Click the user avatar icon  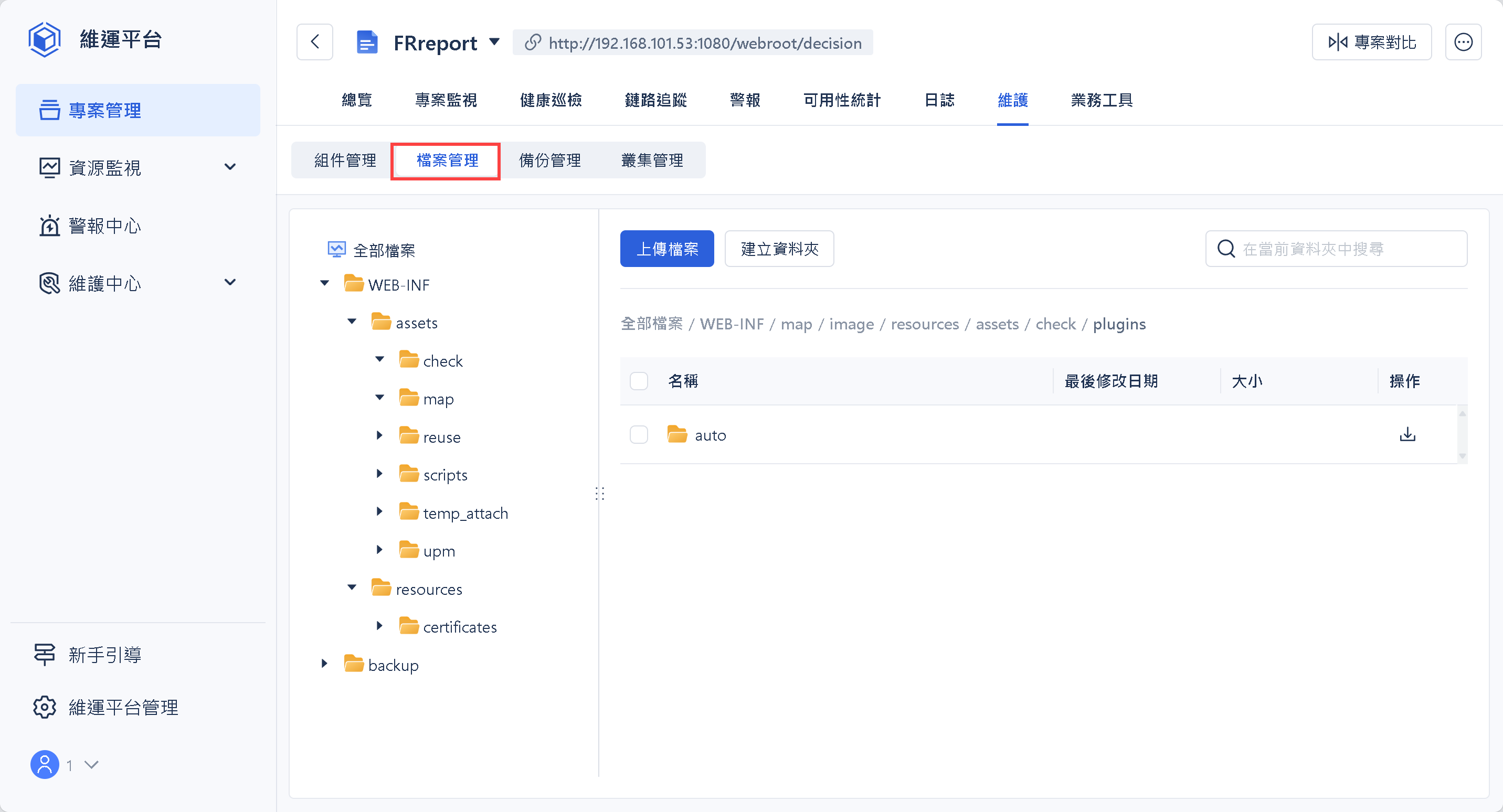coord(45,764)
